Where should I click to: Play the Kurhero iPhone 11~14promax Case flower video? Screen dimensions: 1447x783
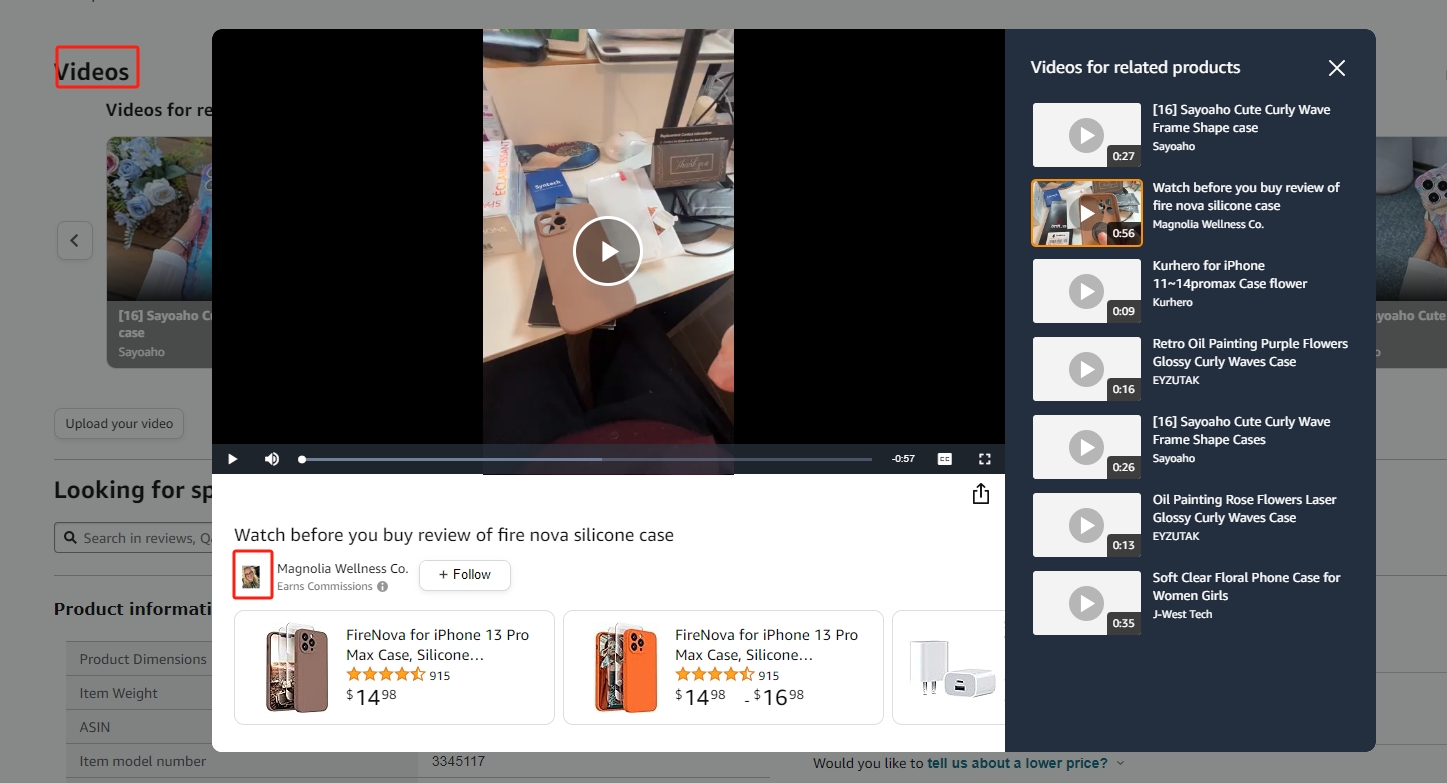click(x=1086, y=291)
